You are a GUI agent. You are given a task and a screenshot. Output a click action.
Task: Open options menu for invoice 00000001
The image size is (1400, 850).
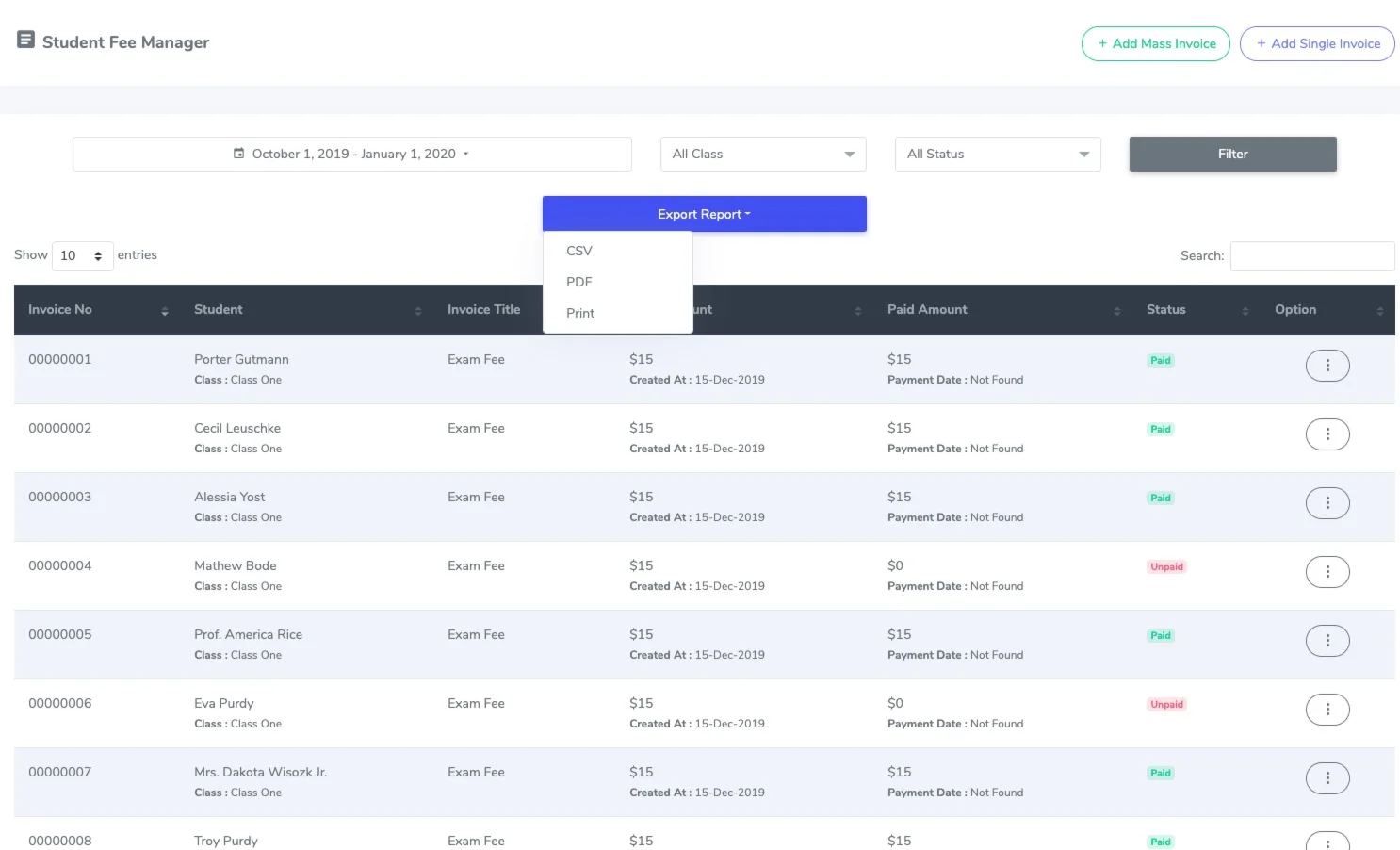[x=1327, y=366]
